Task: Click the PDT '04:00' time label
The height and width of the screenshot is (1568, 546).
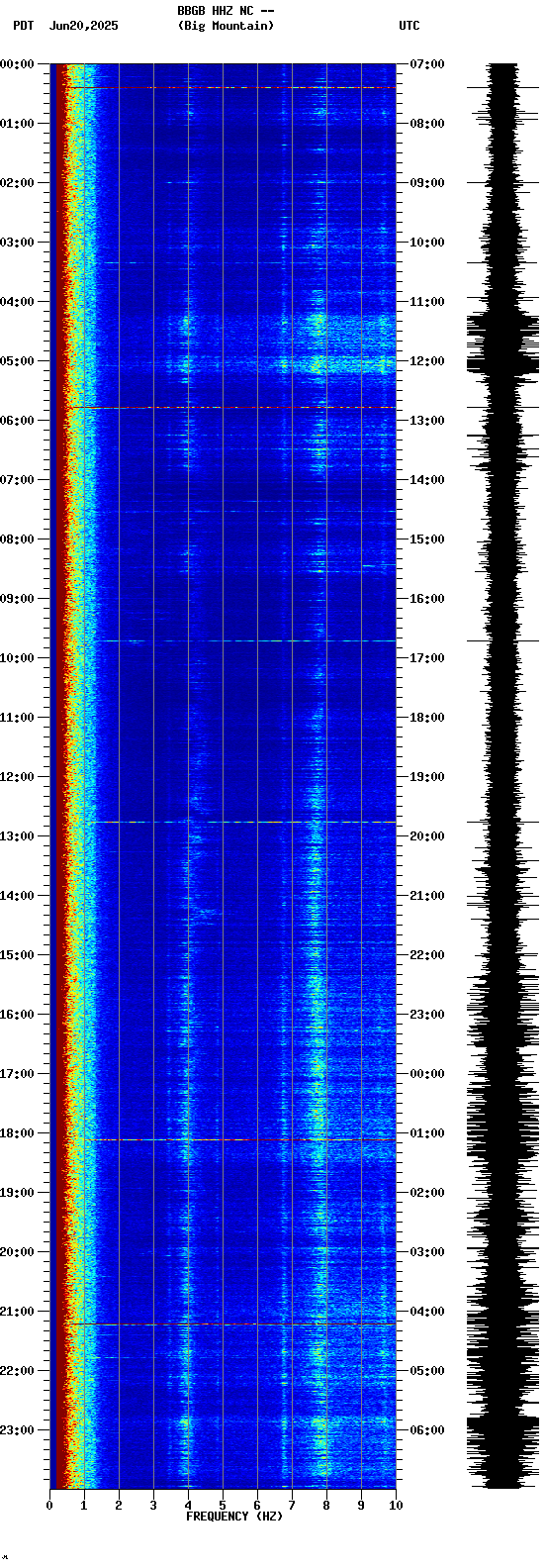Action: coord(17,302)
